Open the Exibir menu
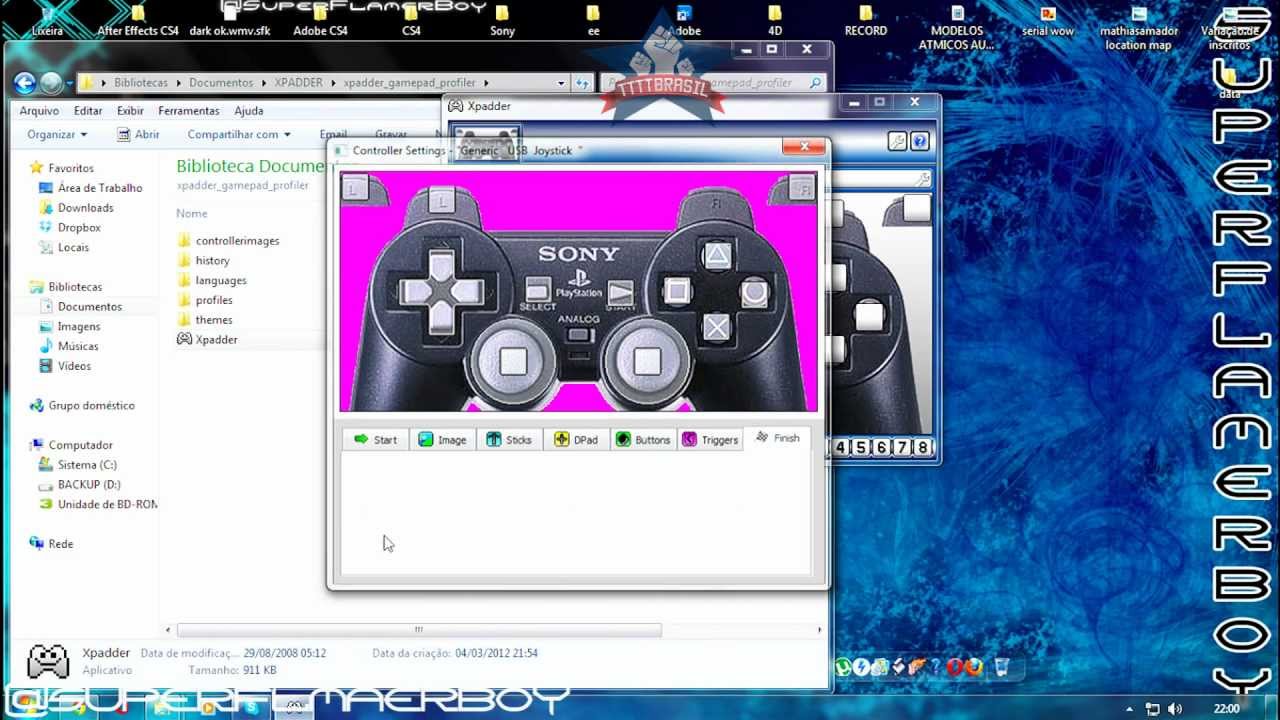1280x720 pixels. coord(130,111)
